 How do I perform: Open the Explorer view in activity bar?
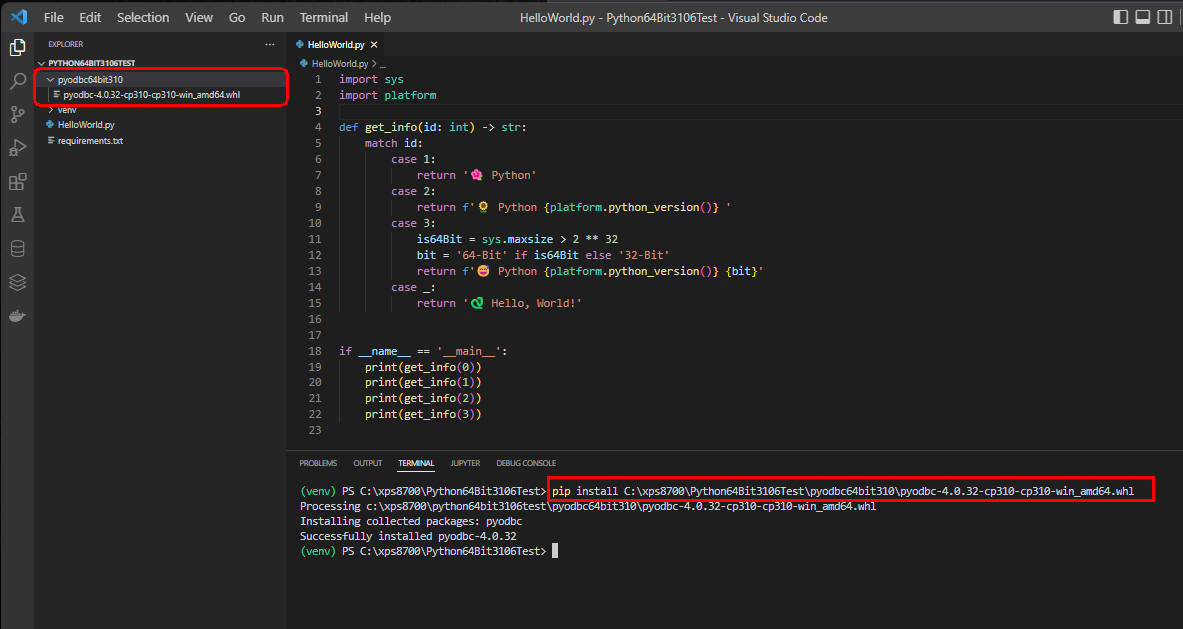point(17,48)
